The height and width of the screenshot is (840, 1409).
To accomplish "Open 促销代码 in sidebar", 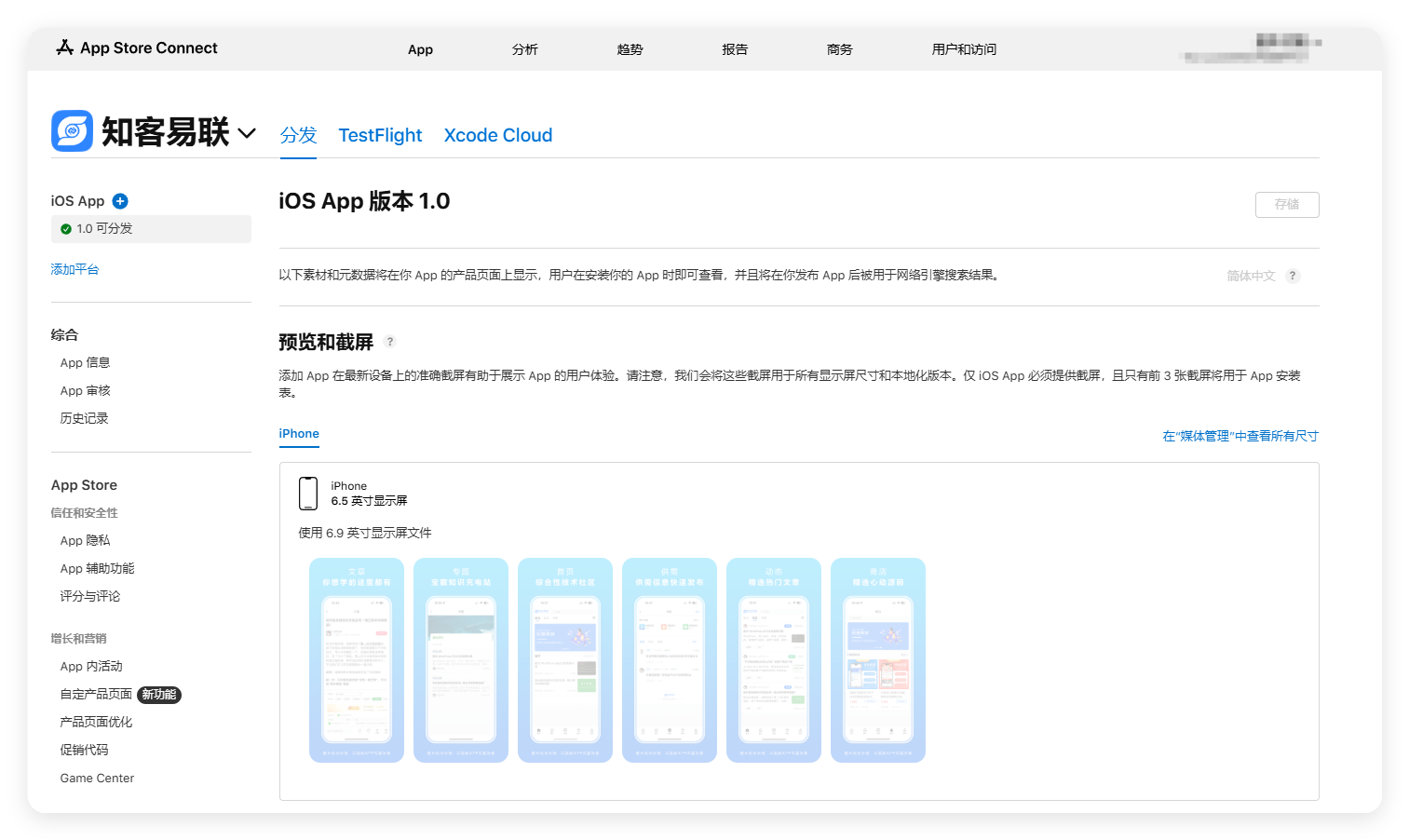I will [x=85, y=751].
